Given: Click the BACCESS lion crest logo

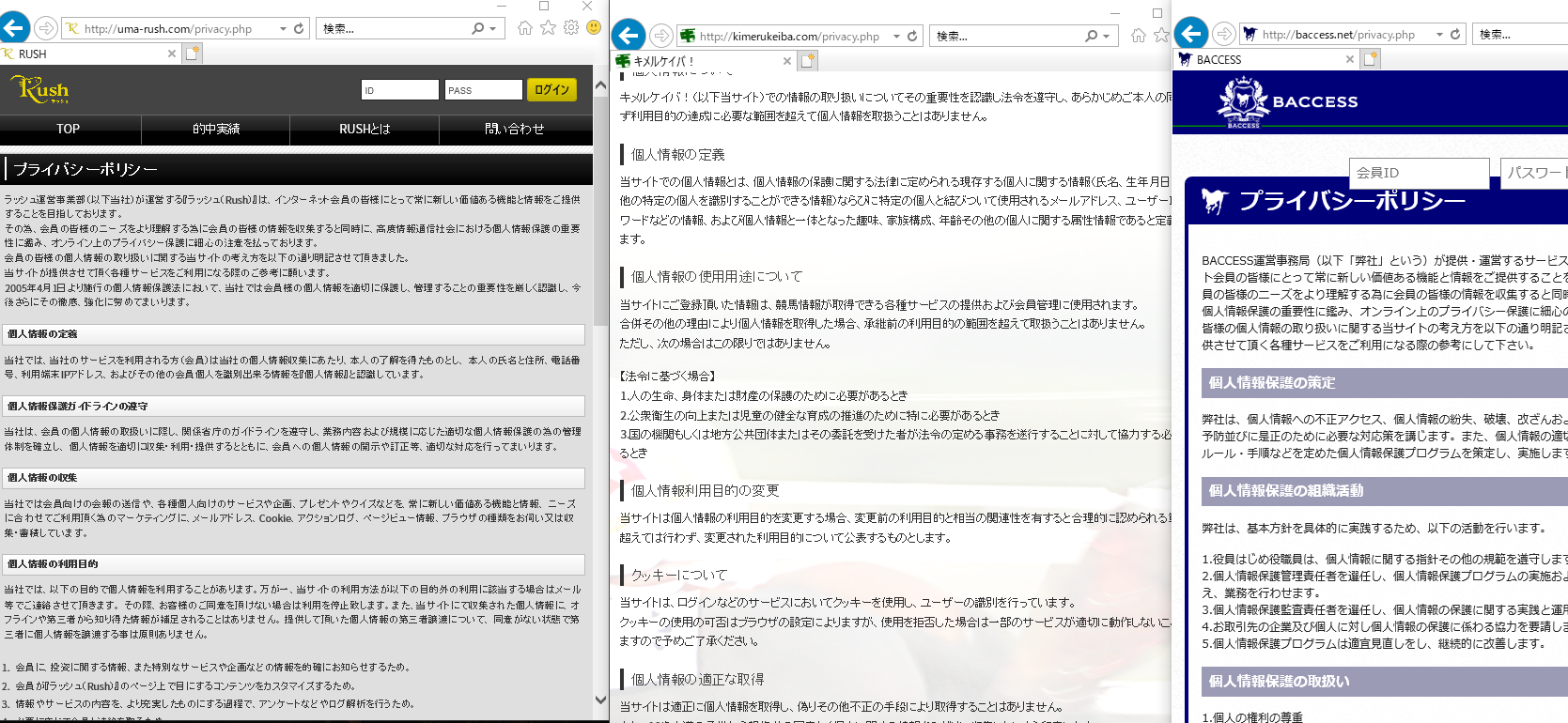Looking at the screenshot, I should pos(1243,100).
